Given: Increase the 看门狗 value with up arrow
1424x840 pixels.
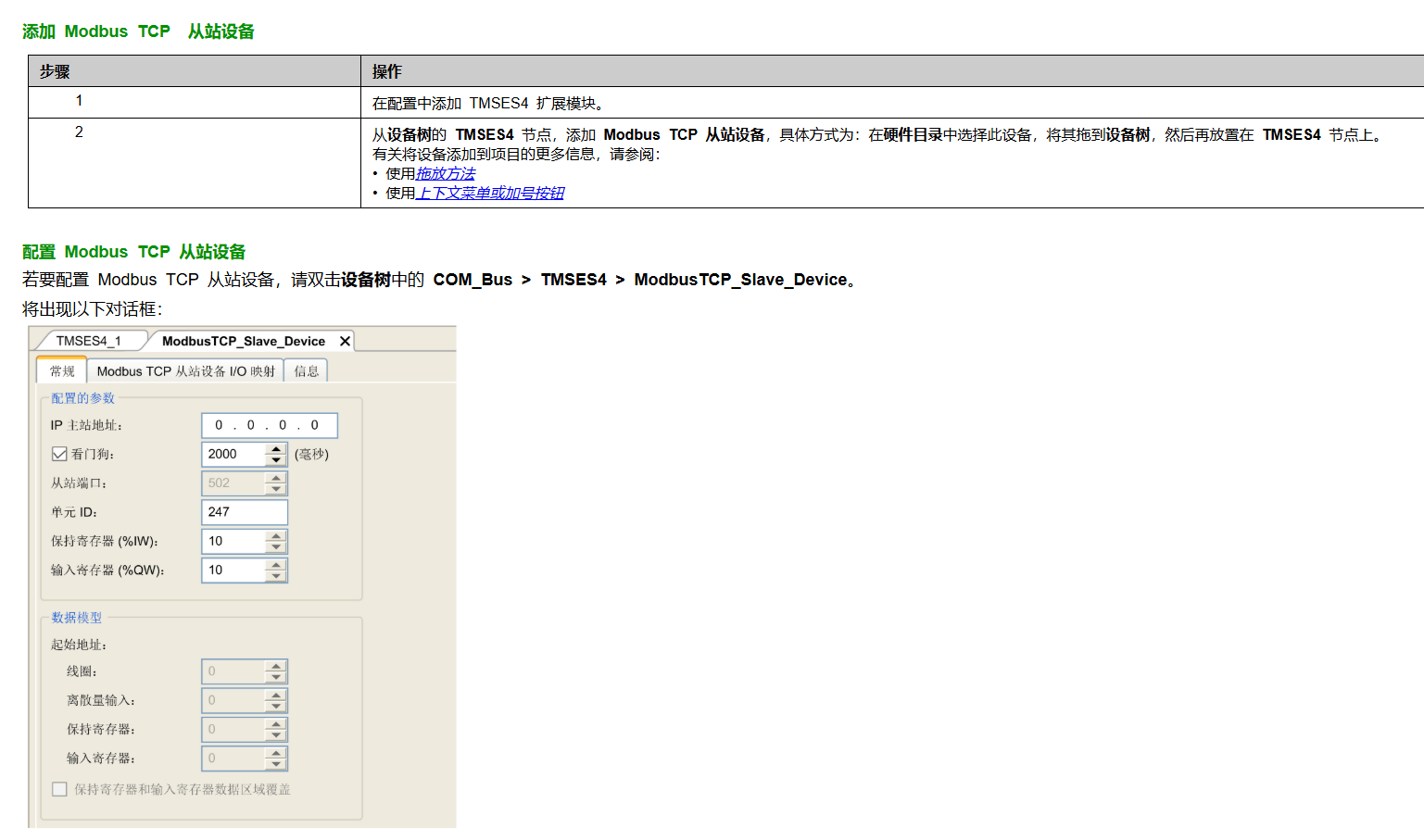Looking at the screenshot, I should coord(276,449).
